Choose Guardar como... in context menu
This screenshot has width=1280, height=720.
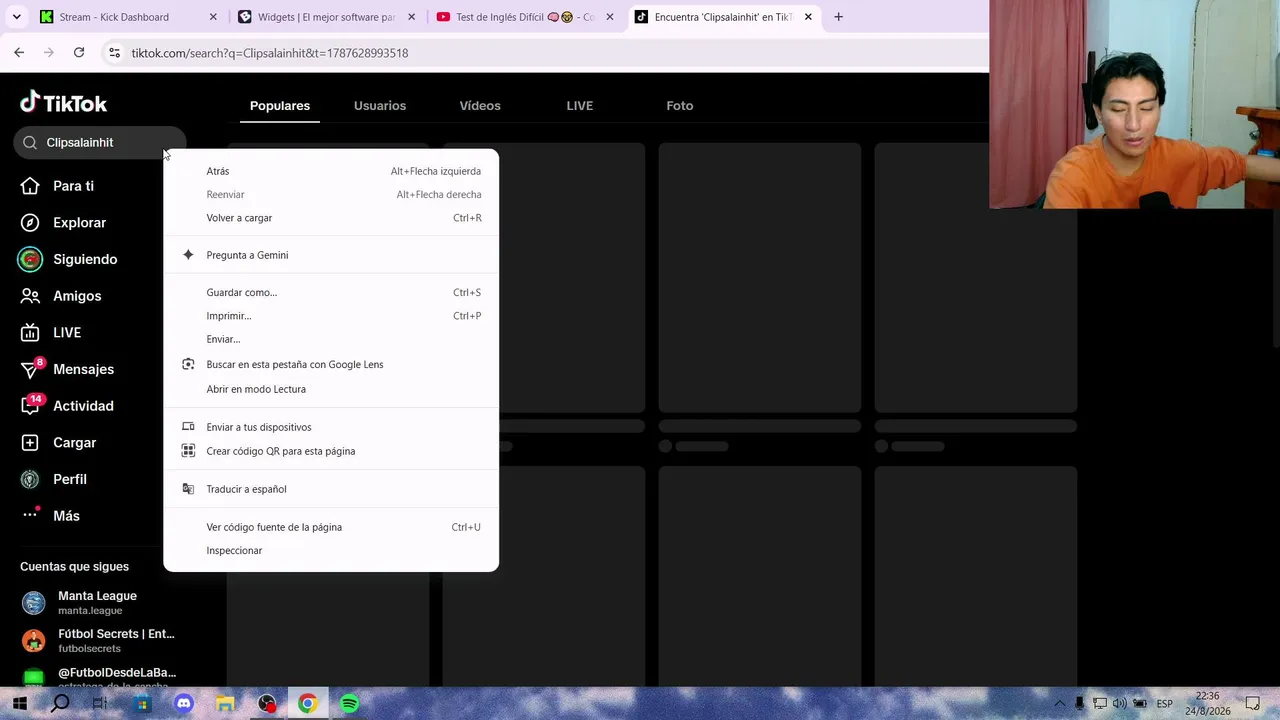click(x=331, y=293)
